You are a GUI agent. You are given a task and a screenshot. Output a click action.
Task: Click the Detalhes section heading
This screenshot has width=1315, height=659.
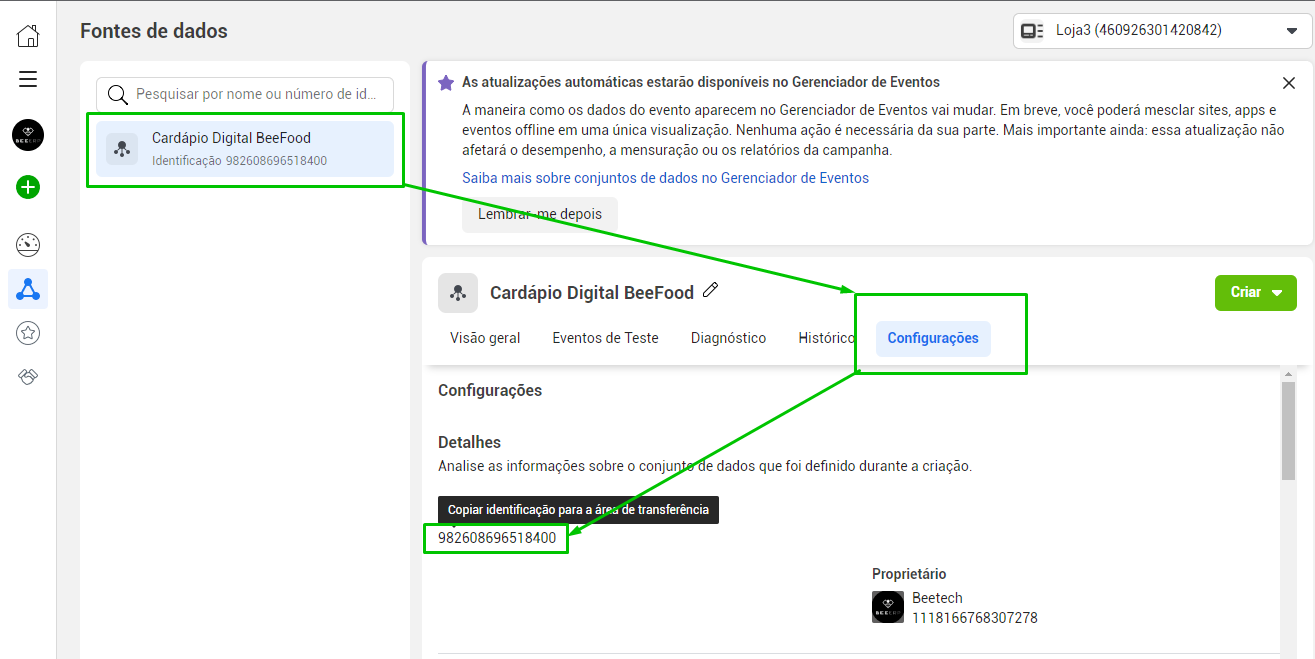pyautogui.click(x=469, y=442)
